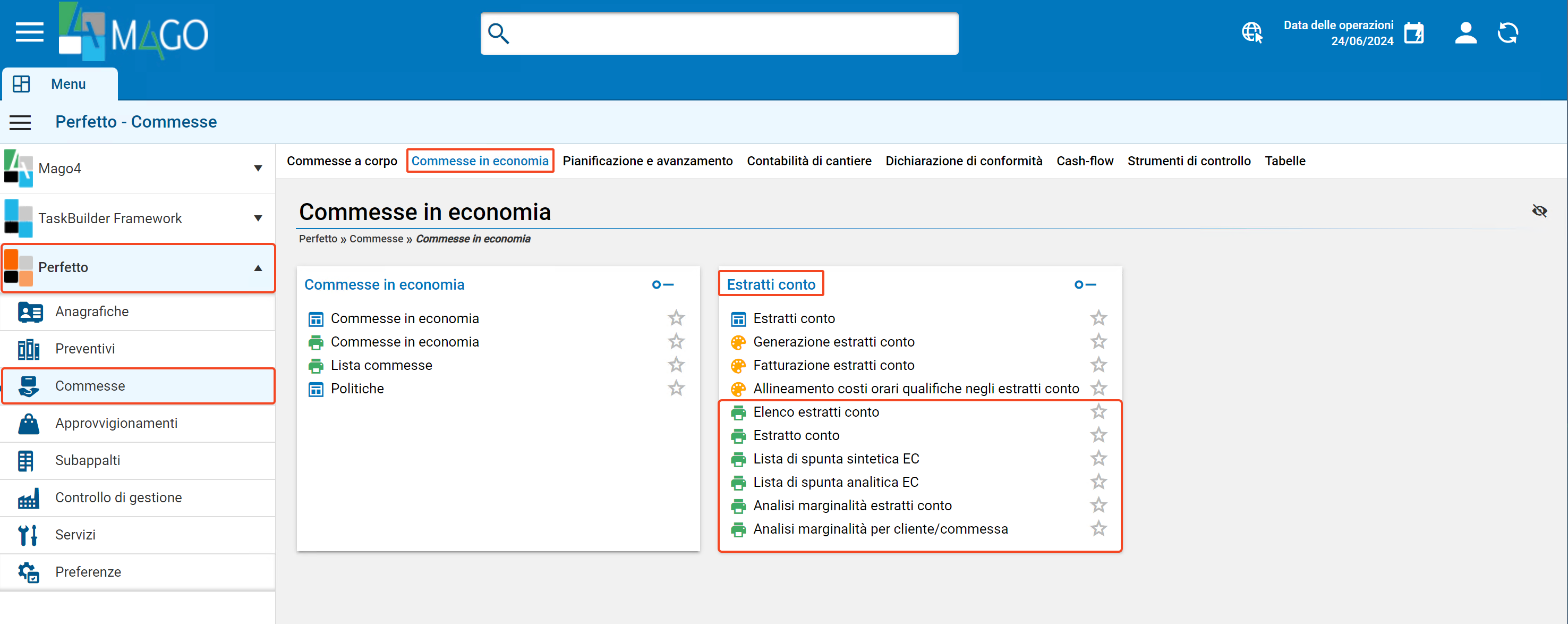Screen dimensions: 1568x624
Task: Switch to Pianificazione e avanzamento tab
Action: [647, 162]
